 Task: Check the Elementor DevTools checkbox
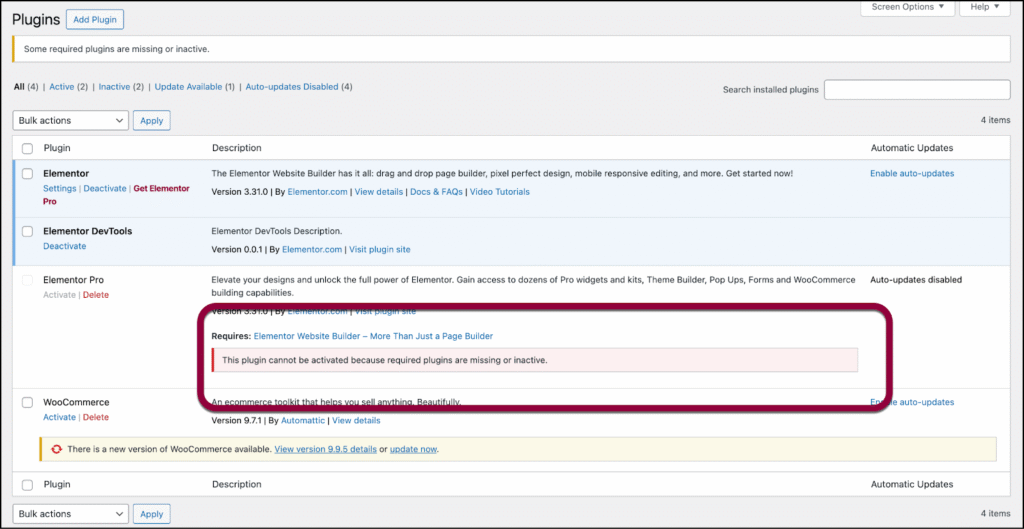point(28,232)
